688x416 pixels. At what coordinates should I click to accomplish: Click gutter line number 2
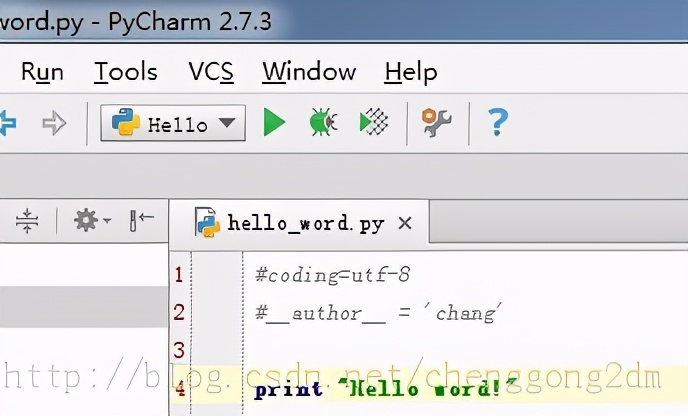click(179, 312)
